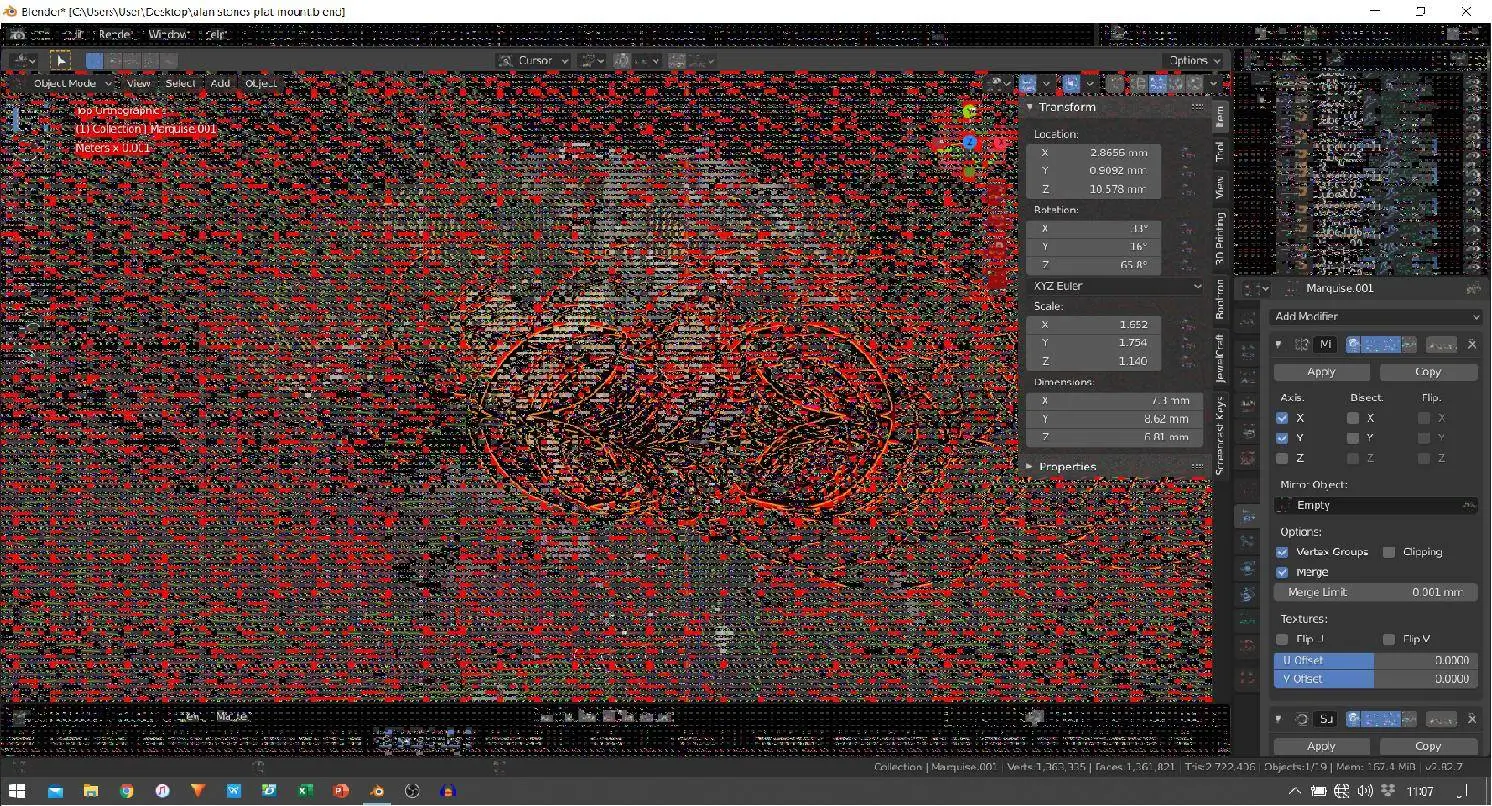Open Blender from the Windows taskbar
1492x806 pixels.
point(376,791)
